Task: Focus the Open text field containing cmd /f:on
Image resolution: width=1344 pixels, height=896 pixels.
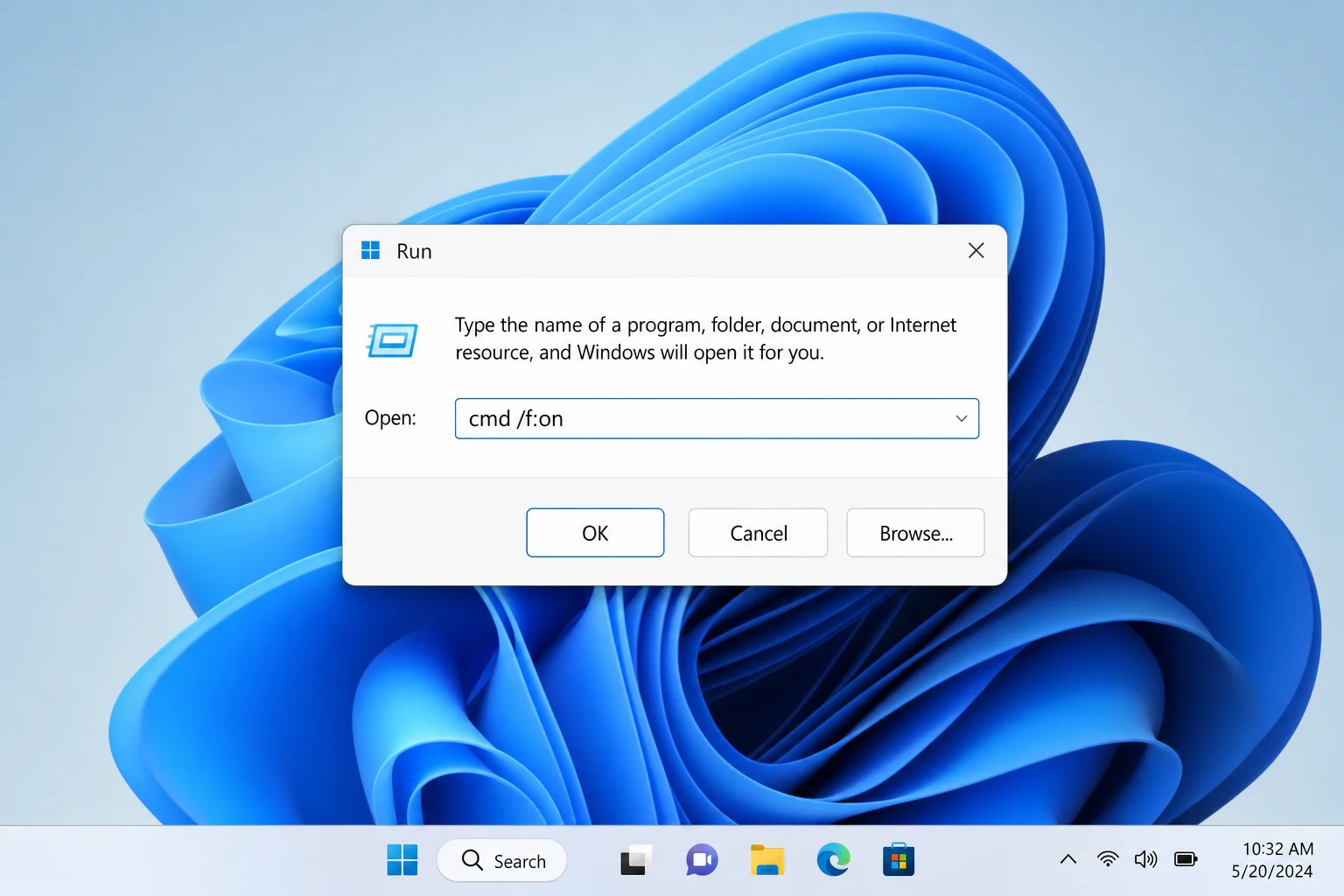Action: [x=717, y=418]
